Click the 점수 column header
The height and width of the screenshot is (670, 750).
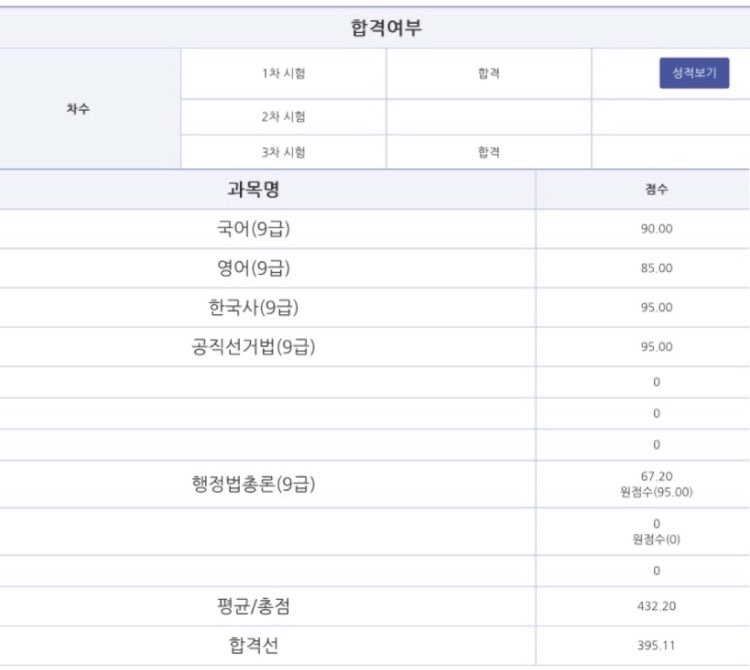point(656,189)
